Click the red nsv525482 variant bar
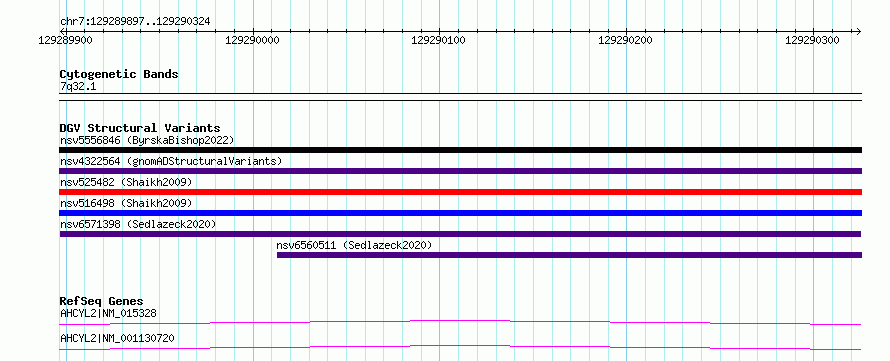Viewport: 890px width, 361px height. [x=460, y=192]
